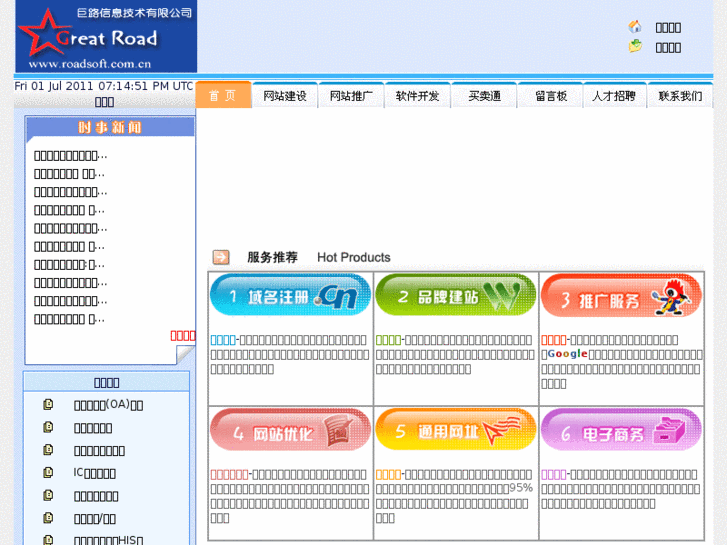This screenshot has height=545, width=727.
Task: Click the red more link in news panel
Action: [x=183, y=336]
